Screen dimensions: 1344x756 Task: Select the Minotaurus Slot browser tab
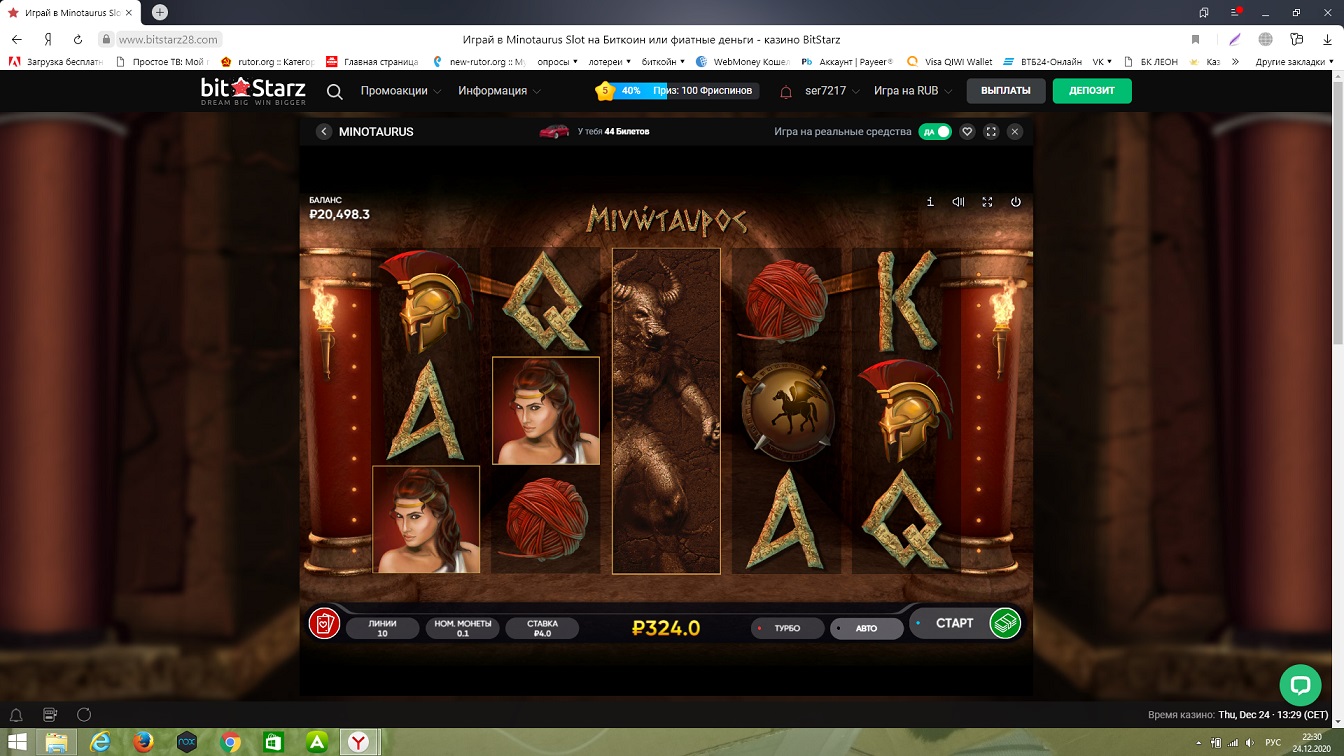(71, 13)
